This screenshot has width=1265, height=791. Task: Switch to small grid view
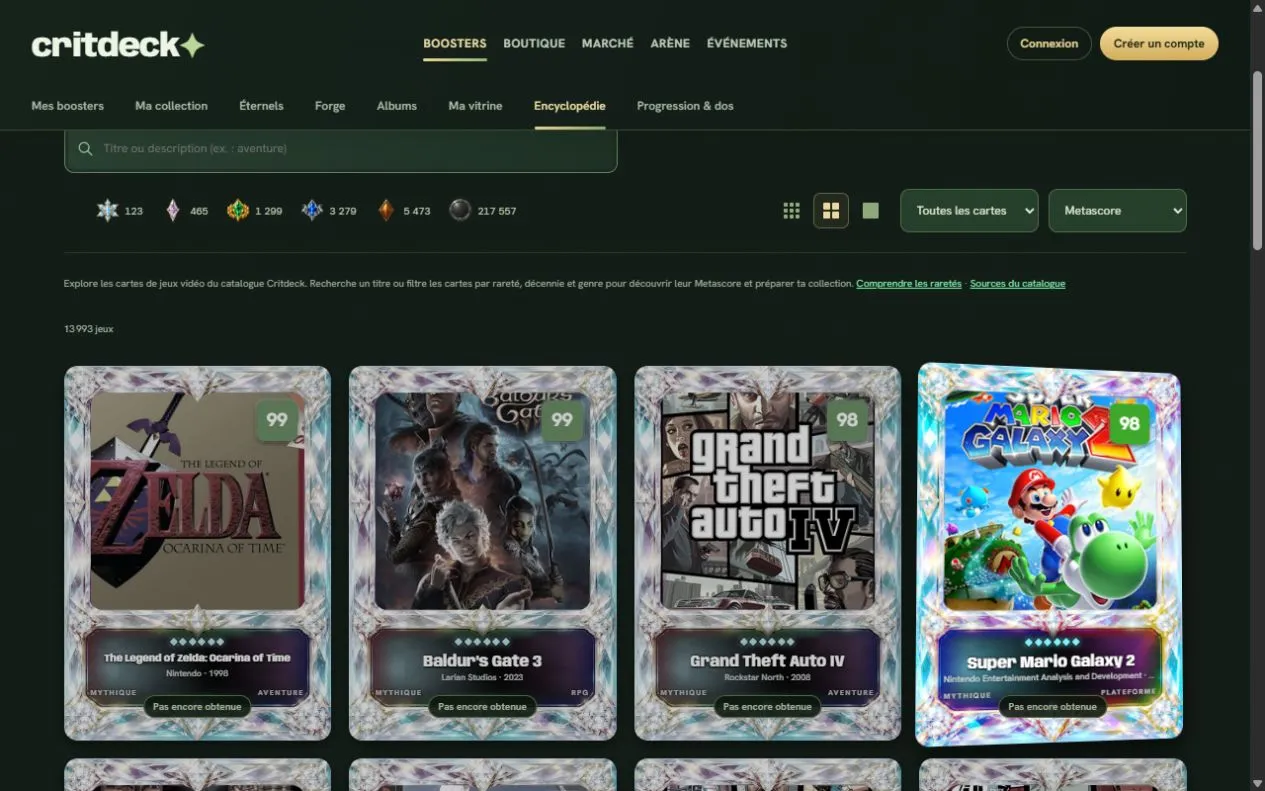pos(792,211)
